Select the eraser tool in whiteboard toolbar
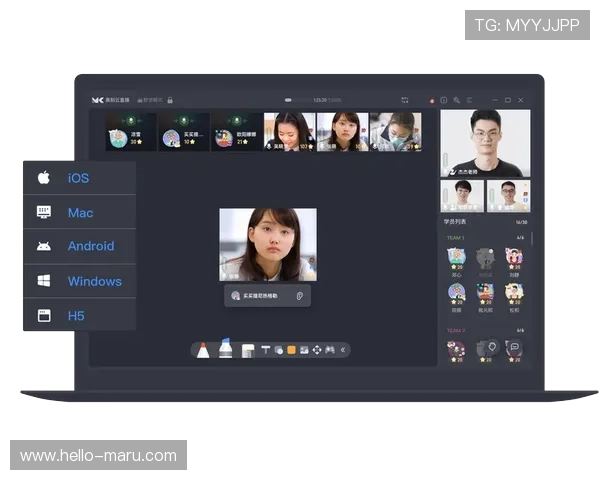Screen dimensions: 600x480 click(x=248, y=351)
